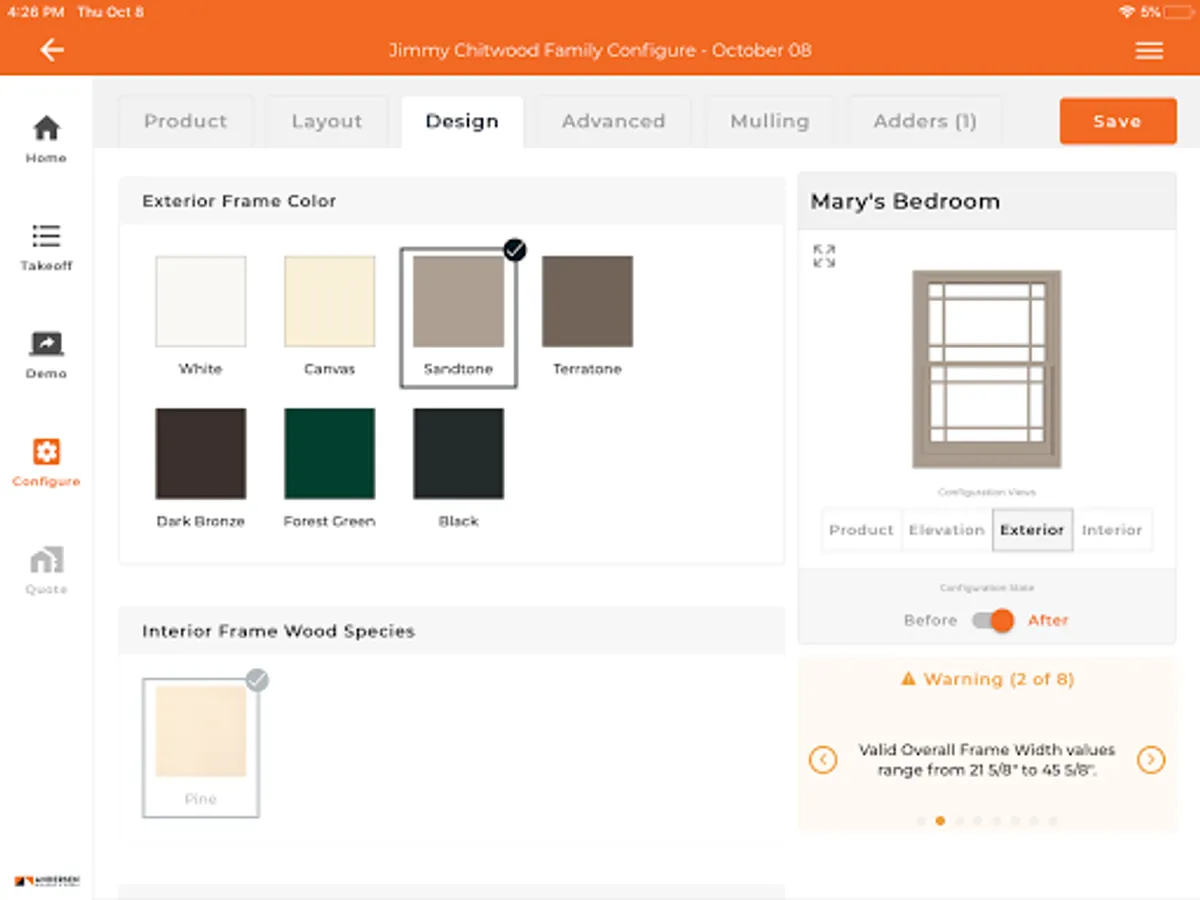This screenshot has height=900, width=1200.
Task: Show the next warning message
Action: [x=1151, y=760]
